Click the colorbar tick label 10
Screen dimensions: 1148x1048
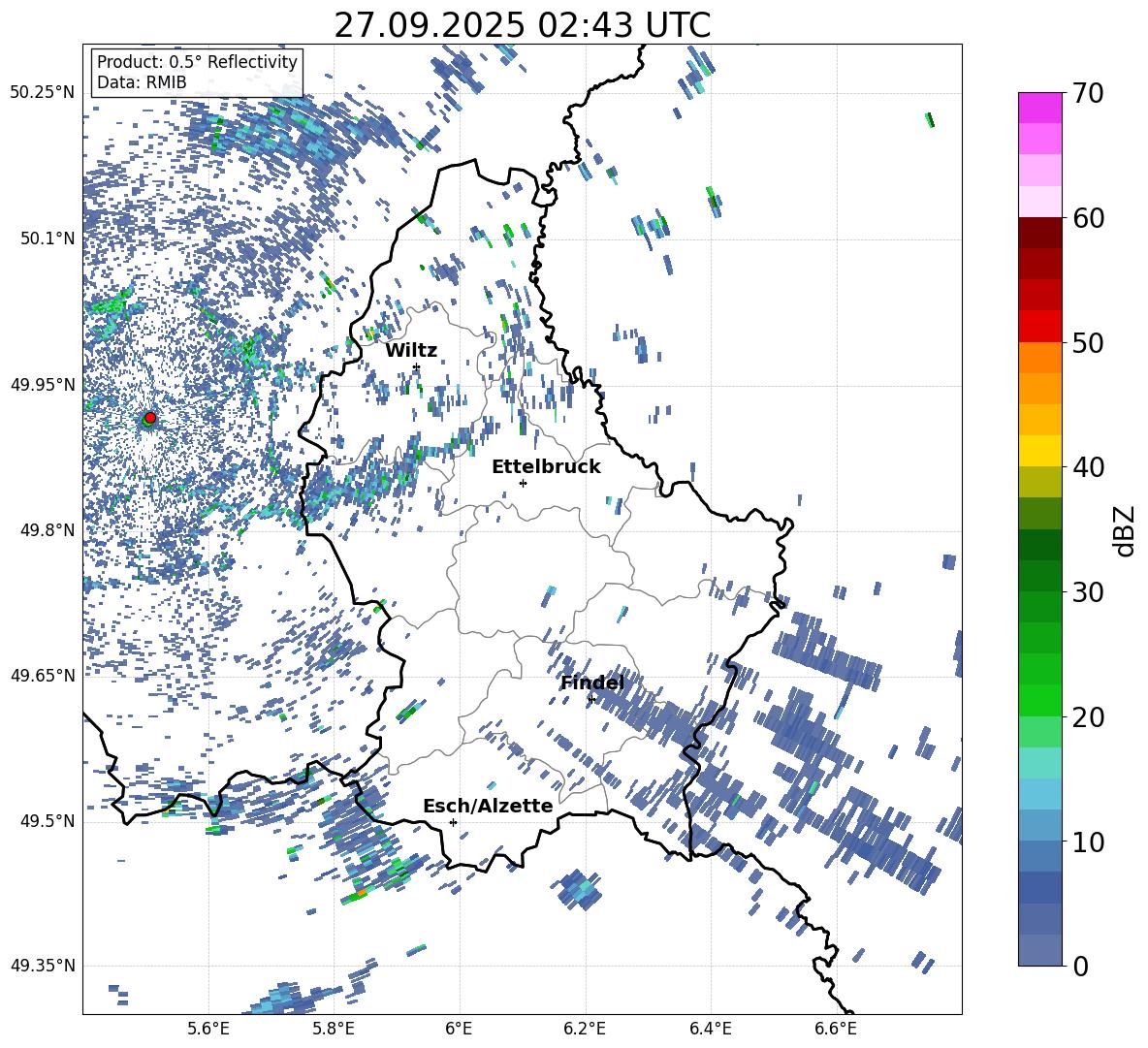[1088, 842]
